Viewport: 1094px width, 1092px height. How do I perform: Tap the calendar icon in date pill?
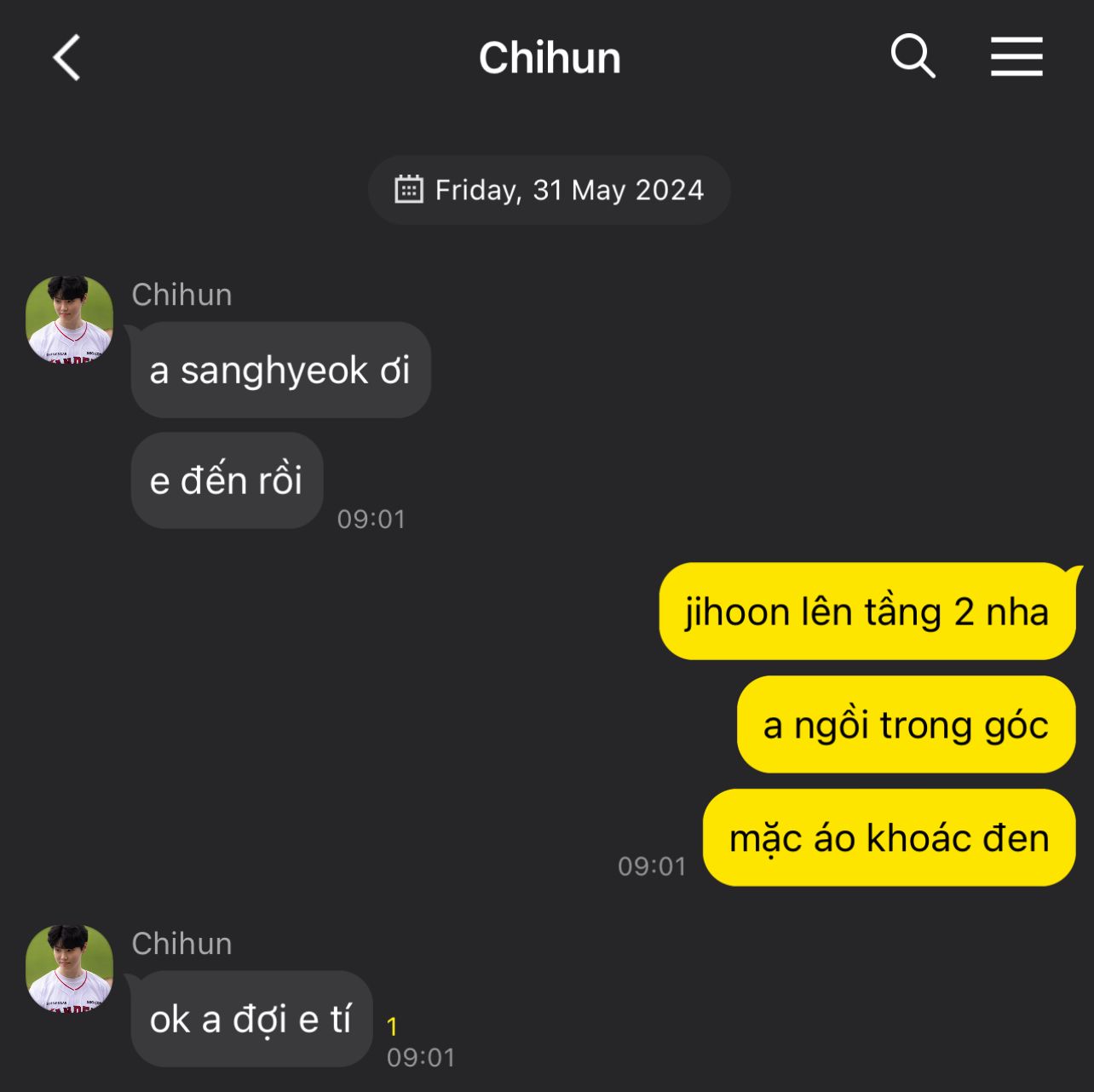[409, 189]
